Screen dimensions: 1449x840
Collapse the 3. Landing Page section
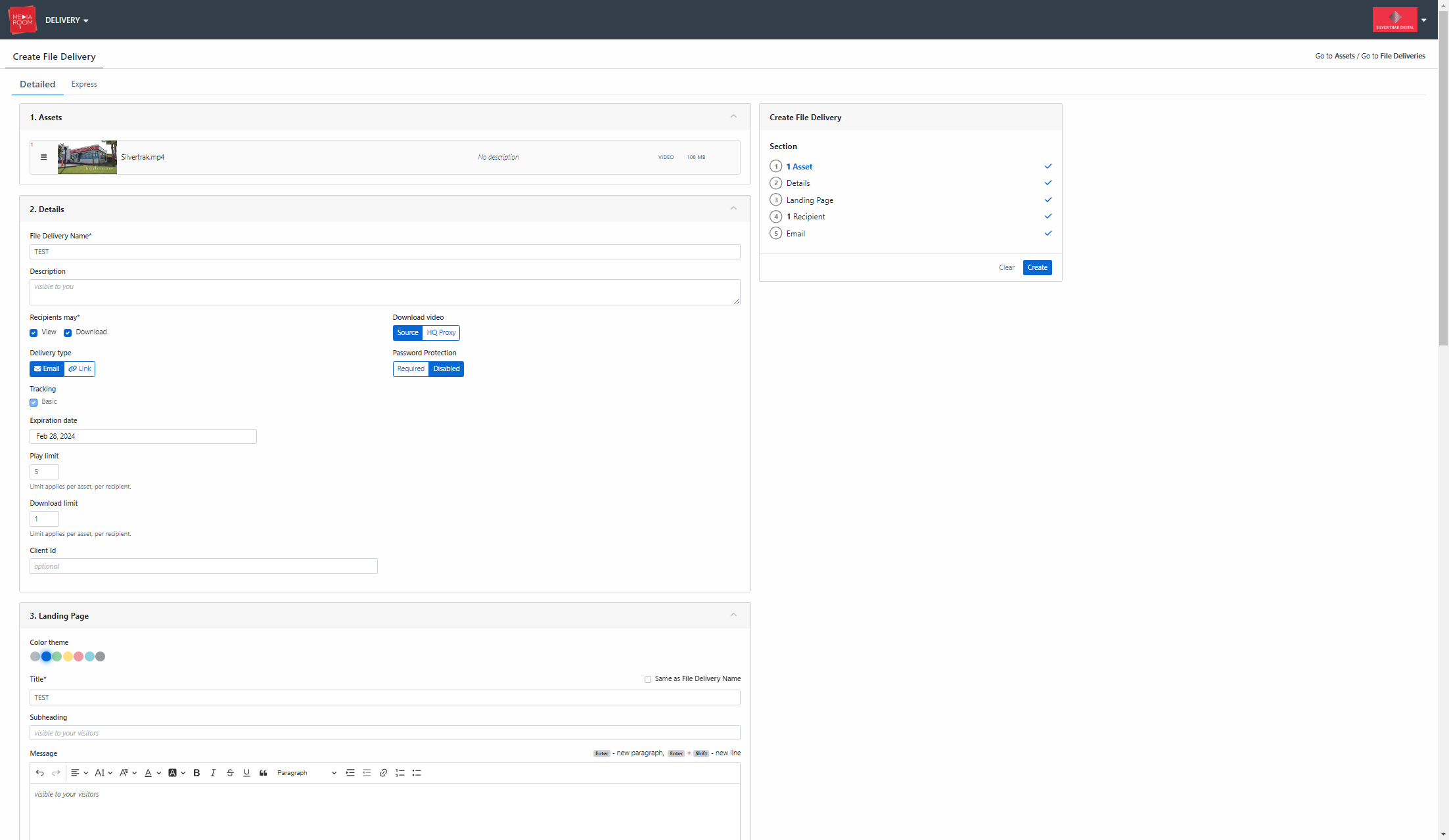coord(733,615)
